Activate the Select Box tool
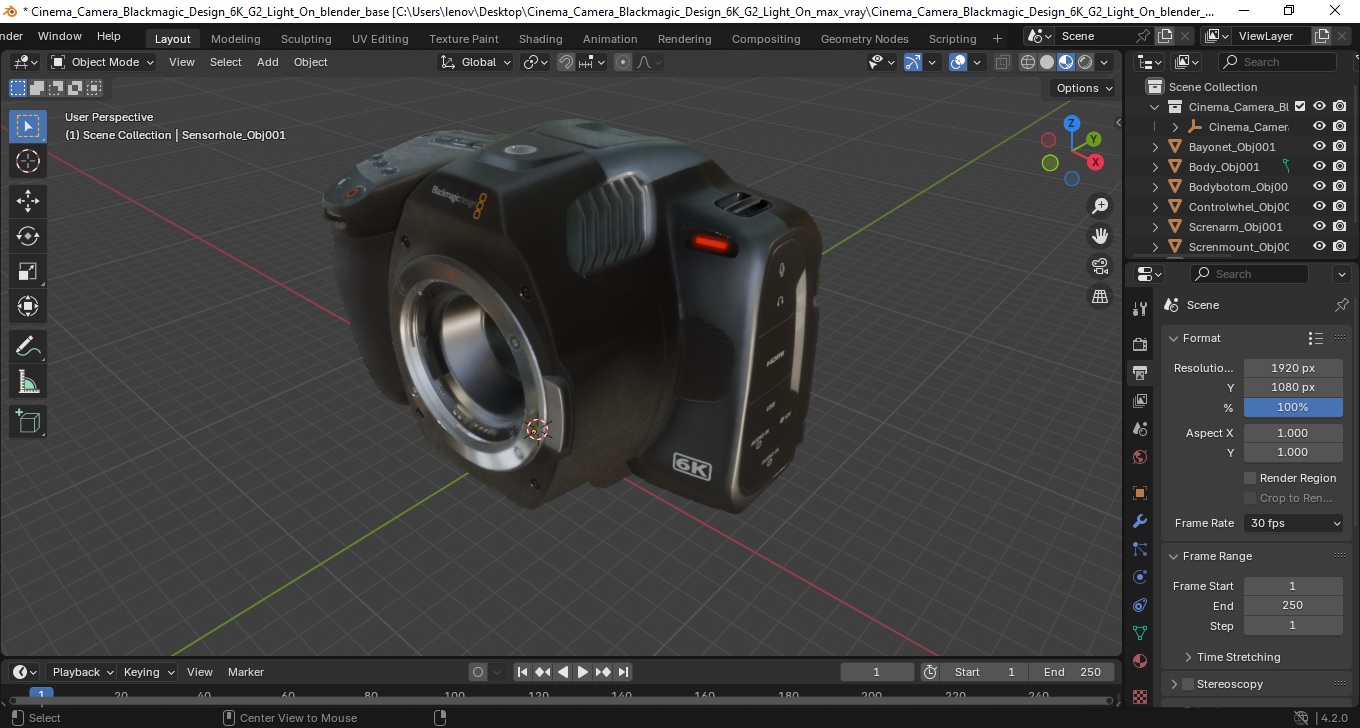 (28, 126)
